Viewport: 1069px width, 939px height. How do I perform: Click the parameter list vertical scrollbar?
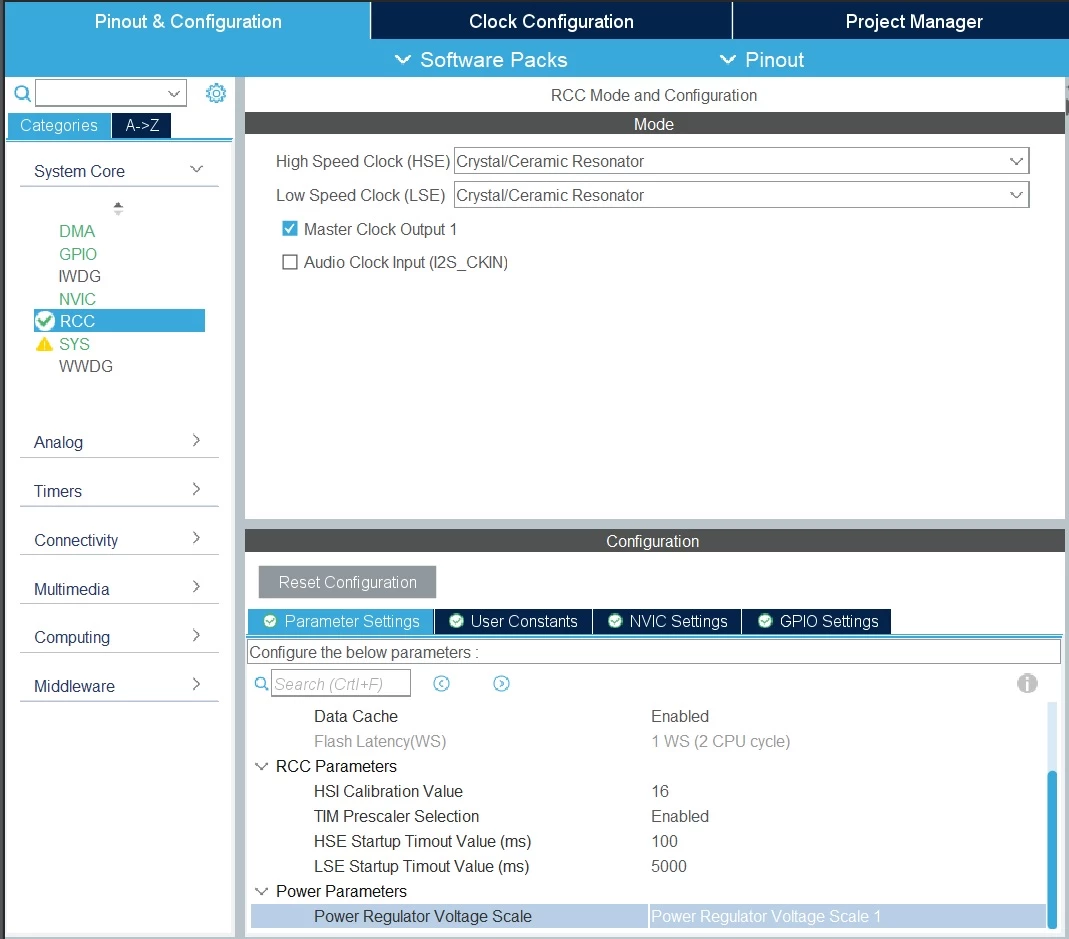[x=1051, y=848]
